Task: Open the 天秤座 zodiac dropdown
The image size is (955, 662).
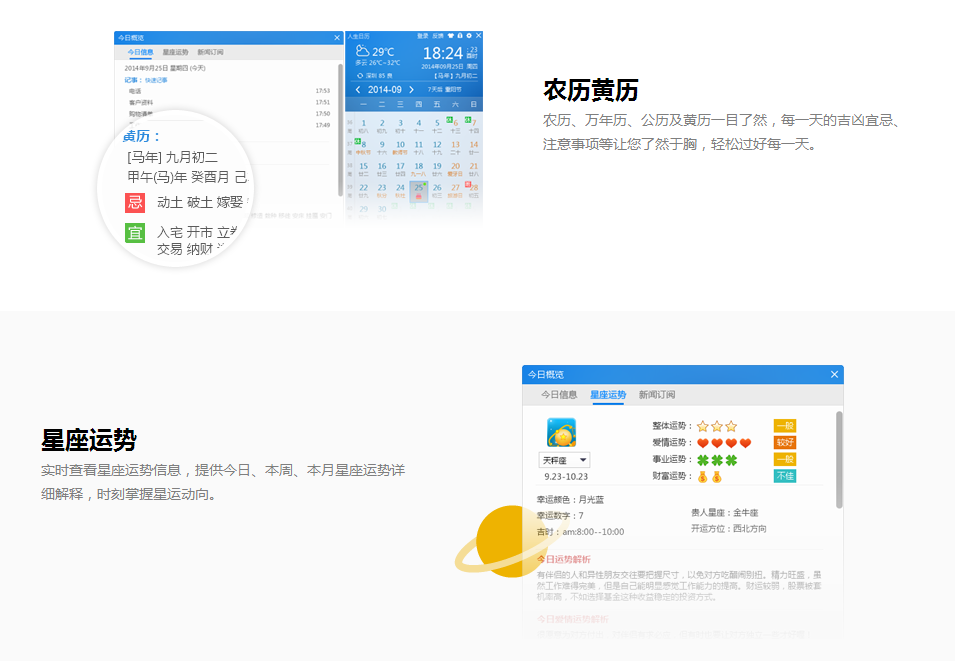Action: click(x=565, y=460)
